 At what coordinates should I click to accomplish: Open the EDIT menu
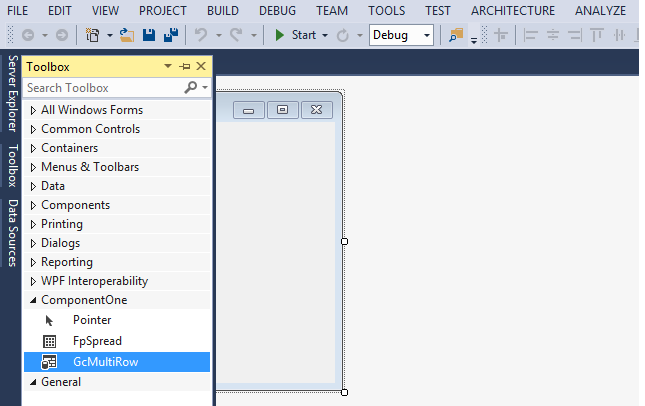click(x=60, y=11)
